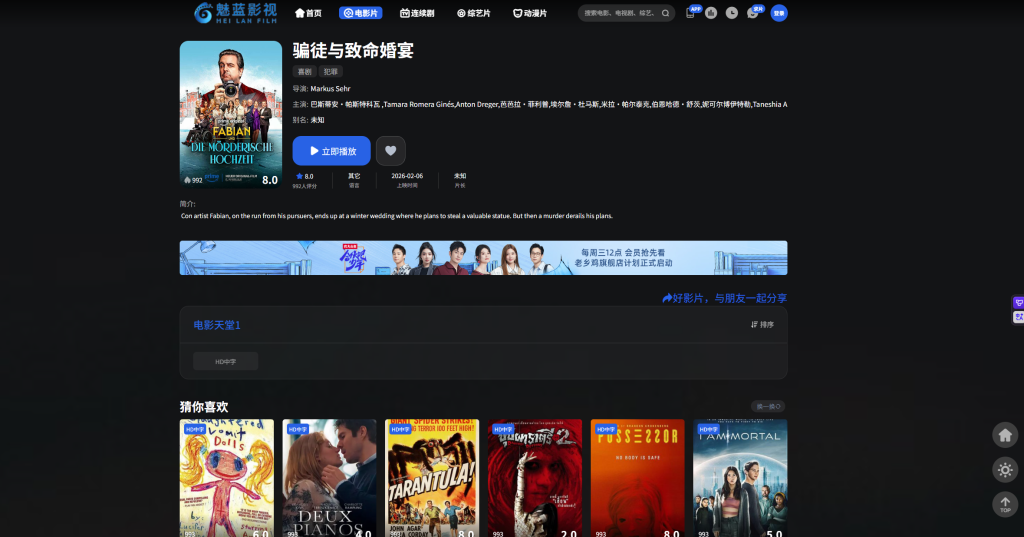Play the HD中字 episode button
Image resolution: width=1024 pixels, height=537 pixels.
click(x=226, y=361)
